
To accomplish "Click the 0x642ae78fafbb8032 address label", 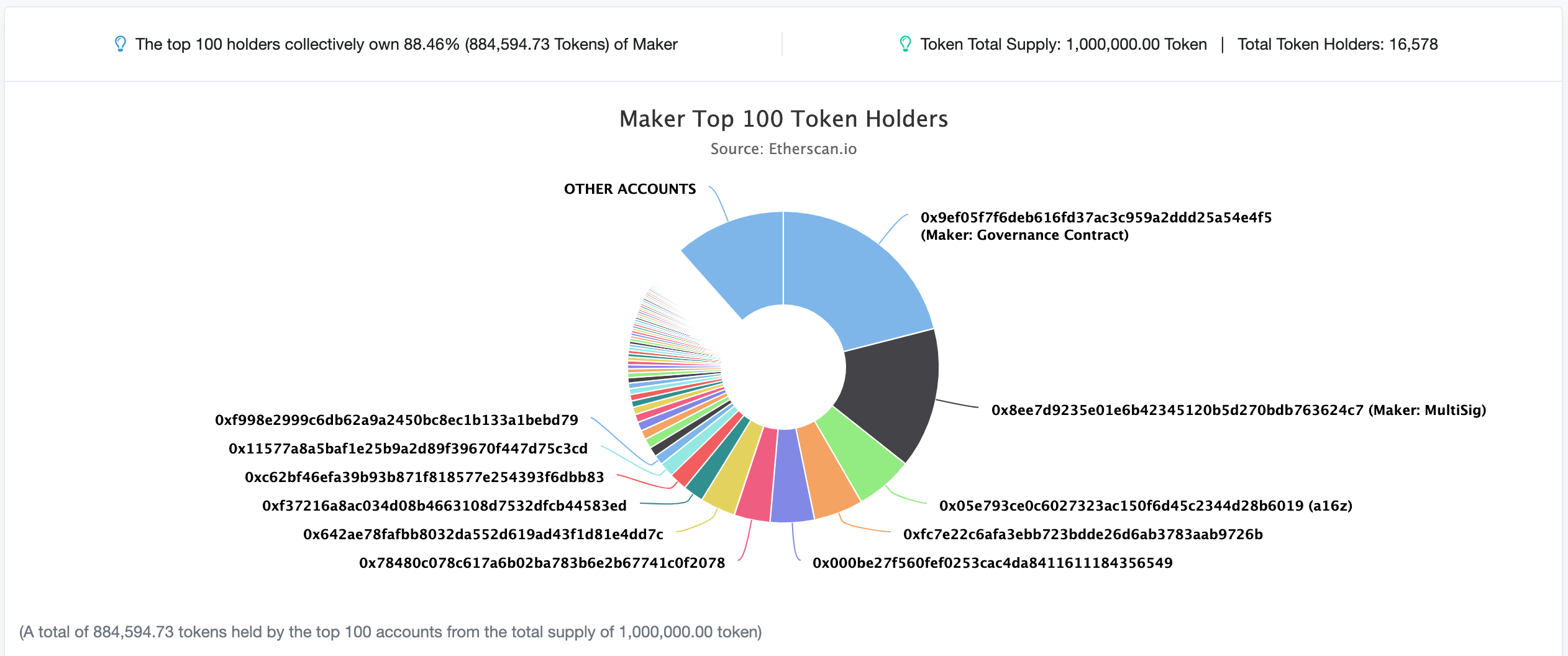I will [x=483, y=534].
